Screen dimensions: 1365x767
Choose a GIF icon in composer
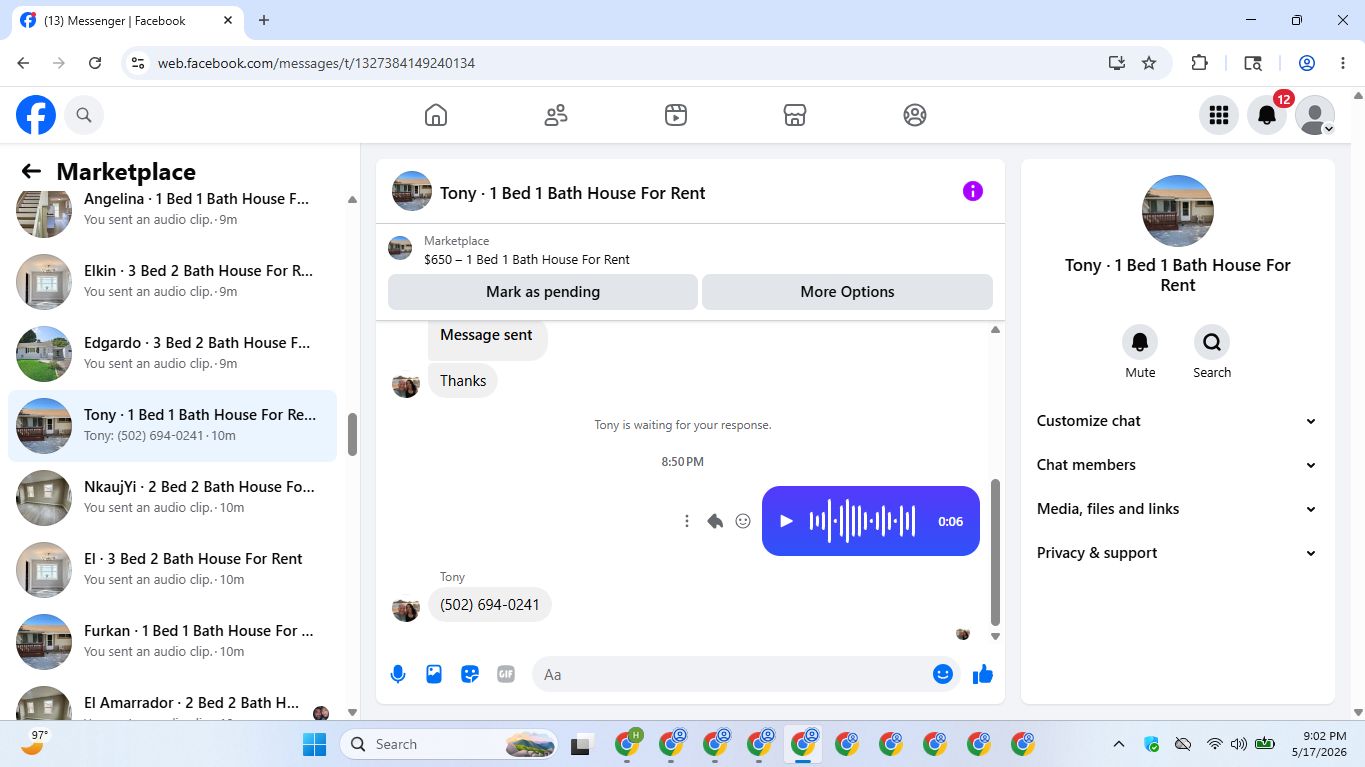point(506,674)
